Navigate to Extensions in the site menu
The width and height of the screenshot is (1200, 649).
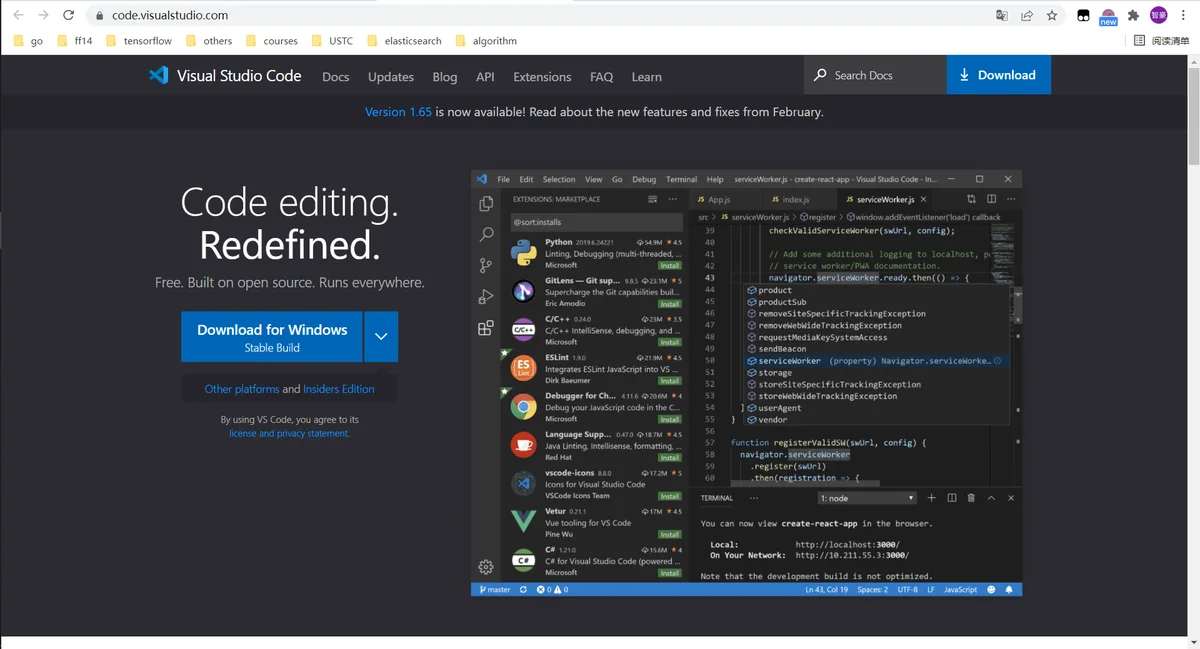[x=542, y=77]
